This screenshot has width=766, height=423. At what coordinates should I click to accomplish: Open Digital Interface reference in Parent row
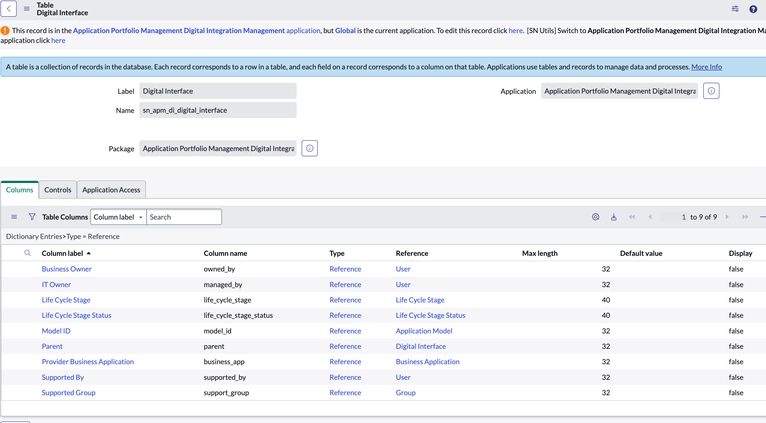coord(421,346)
